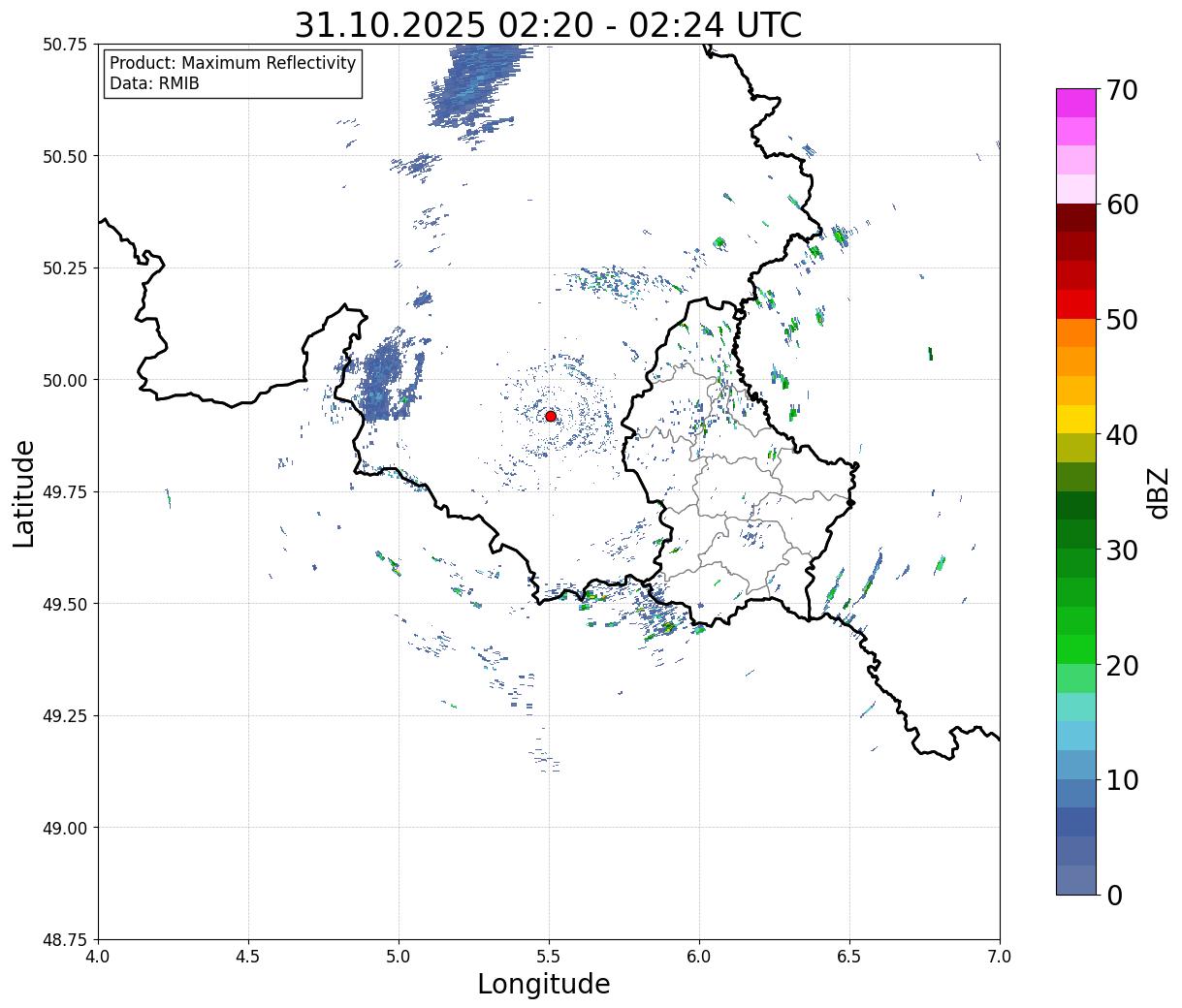The image size is (1182, 1008).
Task: Click the 'Product: Maximum Reflectivity' label
Action: tap(233, 63)
